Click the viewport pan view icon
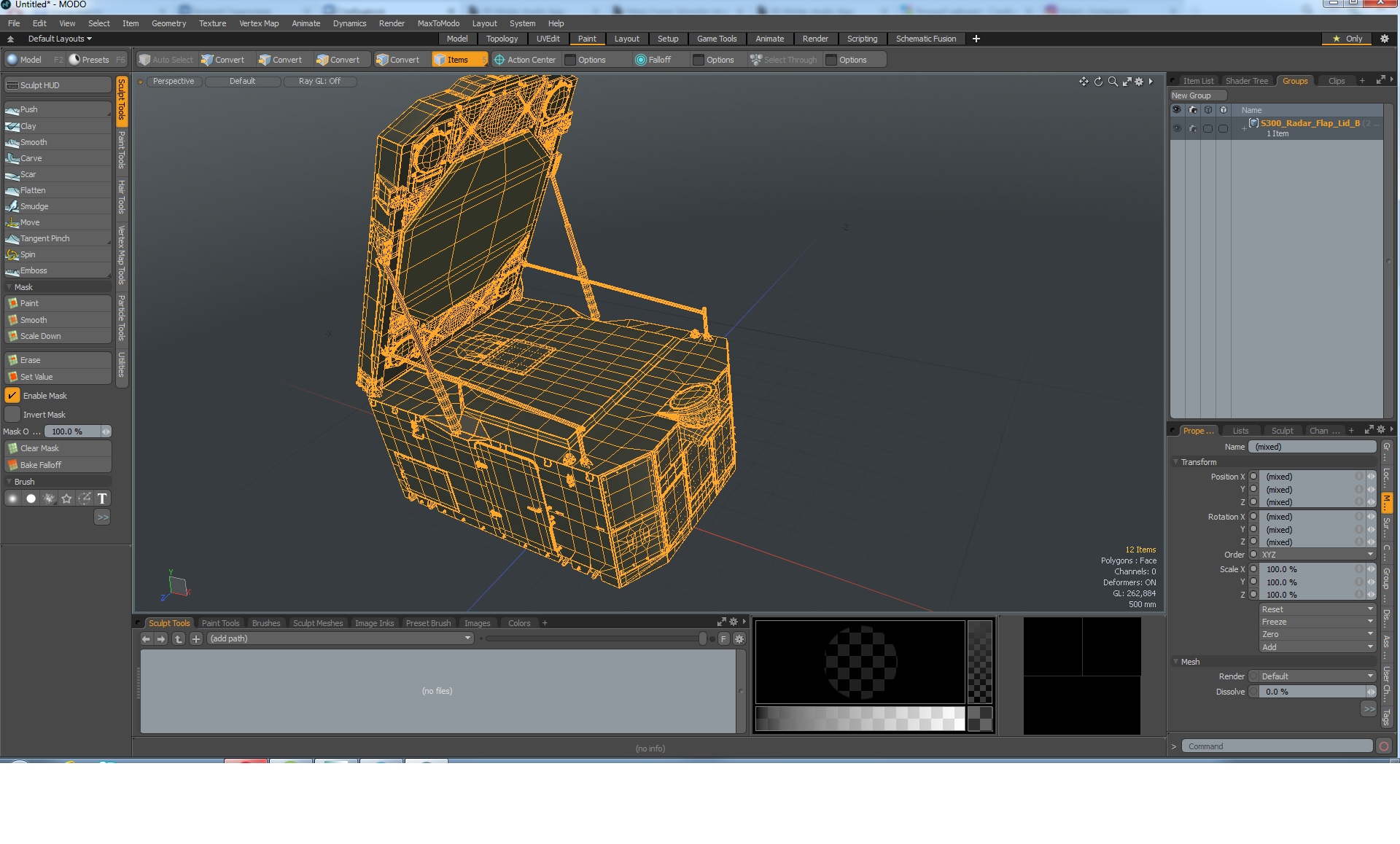The image size is (1400, 844). 1084,82
